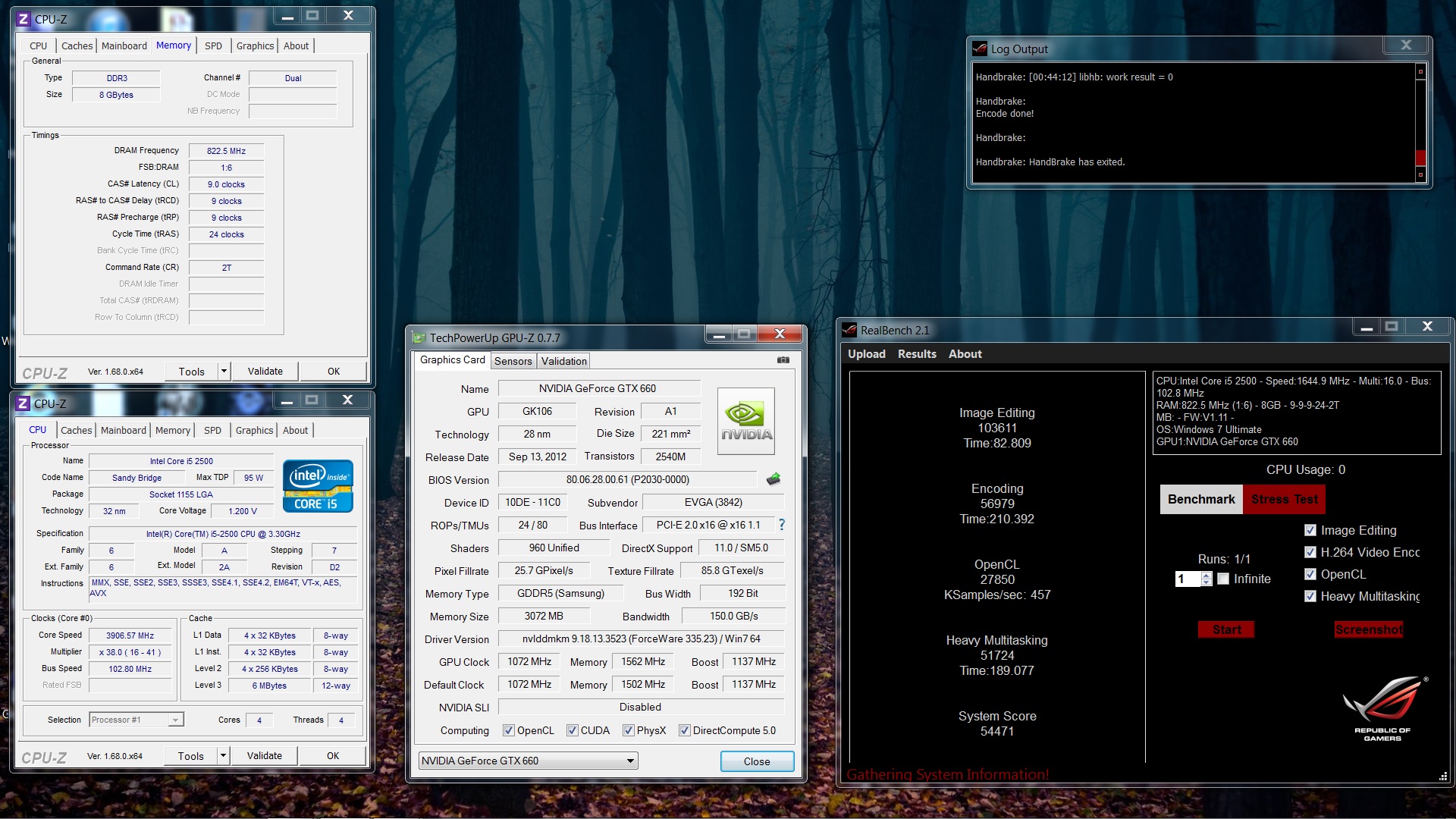Click the GPU-Z screenshot camera icon
The width and height of the screenshot is (1456, 819).
(x=783, y=360)
